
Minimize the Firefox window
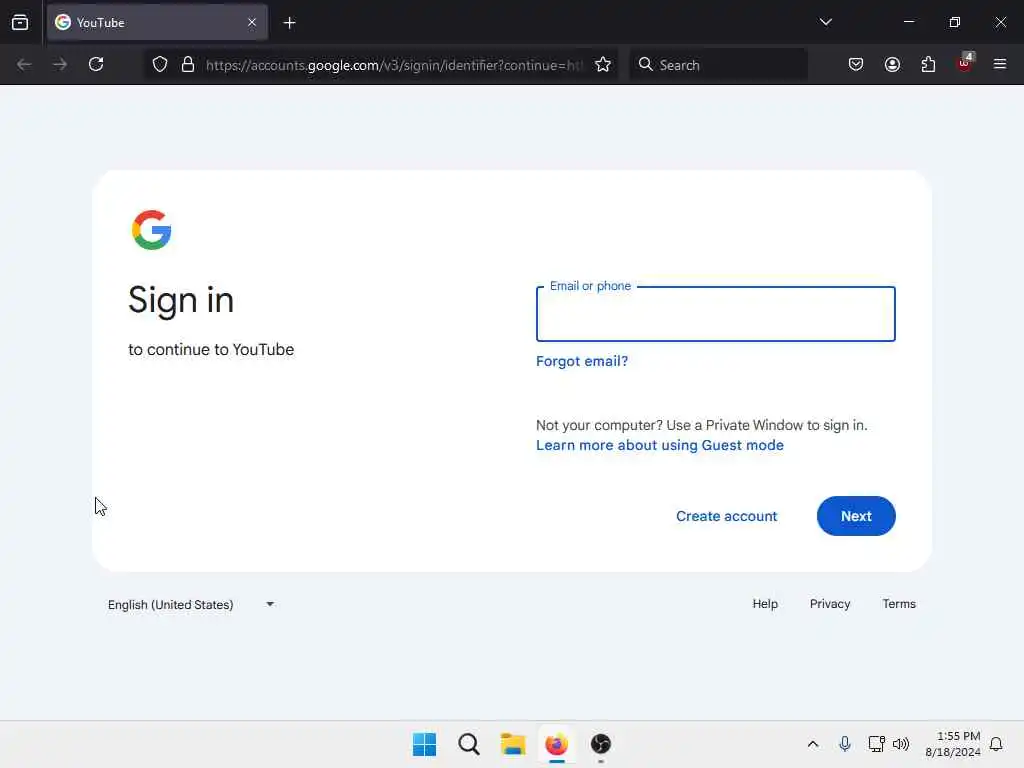tap(909, 22)
